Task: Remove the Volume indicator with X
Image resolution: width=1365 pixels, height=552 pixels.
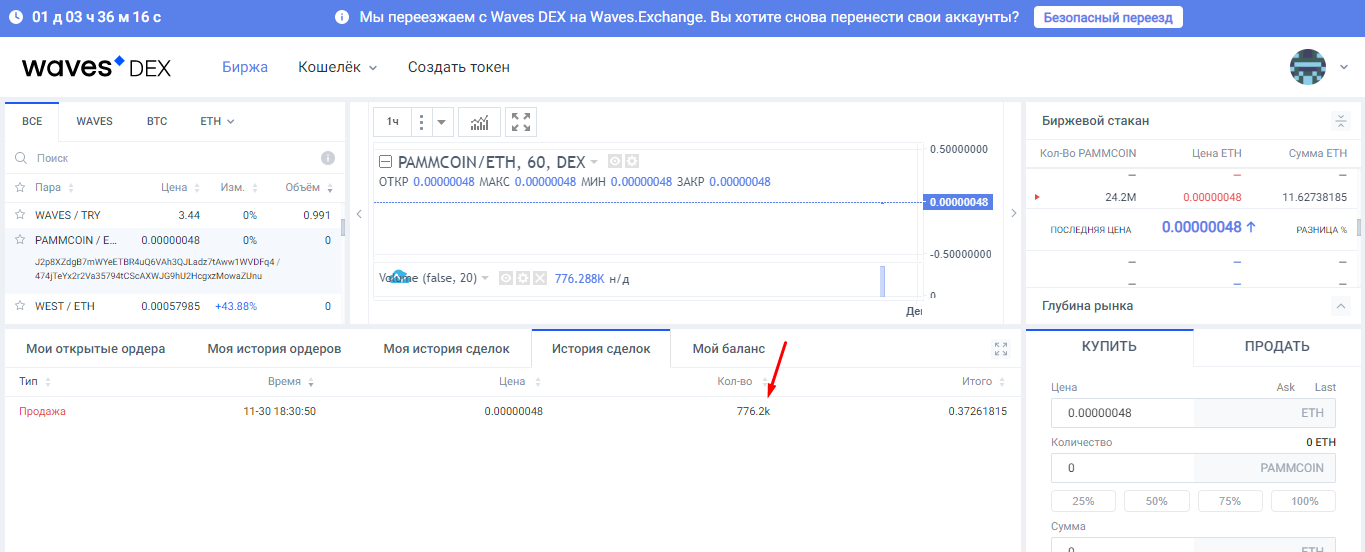Action: point(539,278)
